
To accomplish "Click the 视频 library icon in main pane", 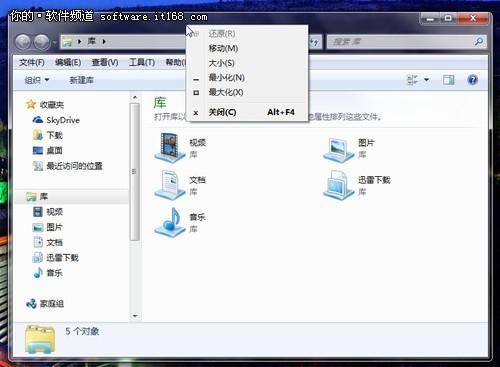I will (170, 147).
